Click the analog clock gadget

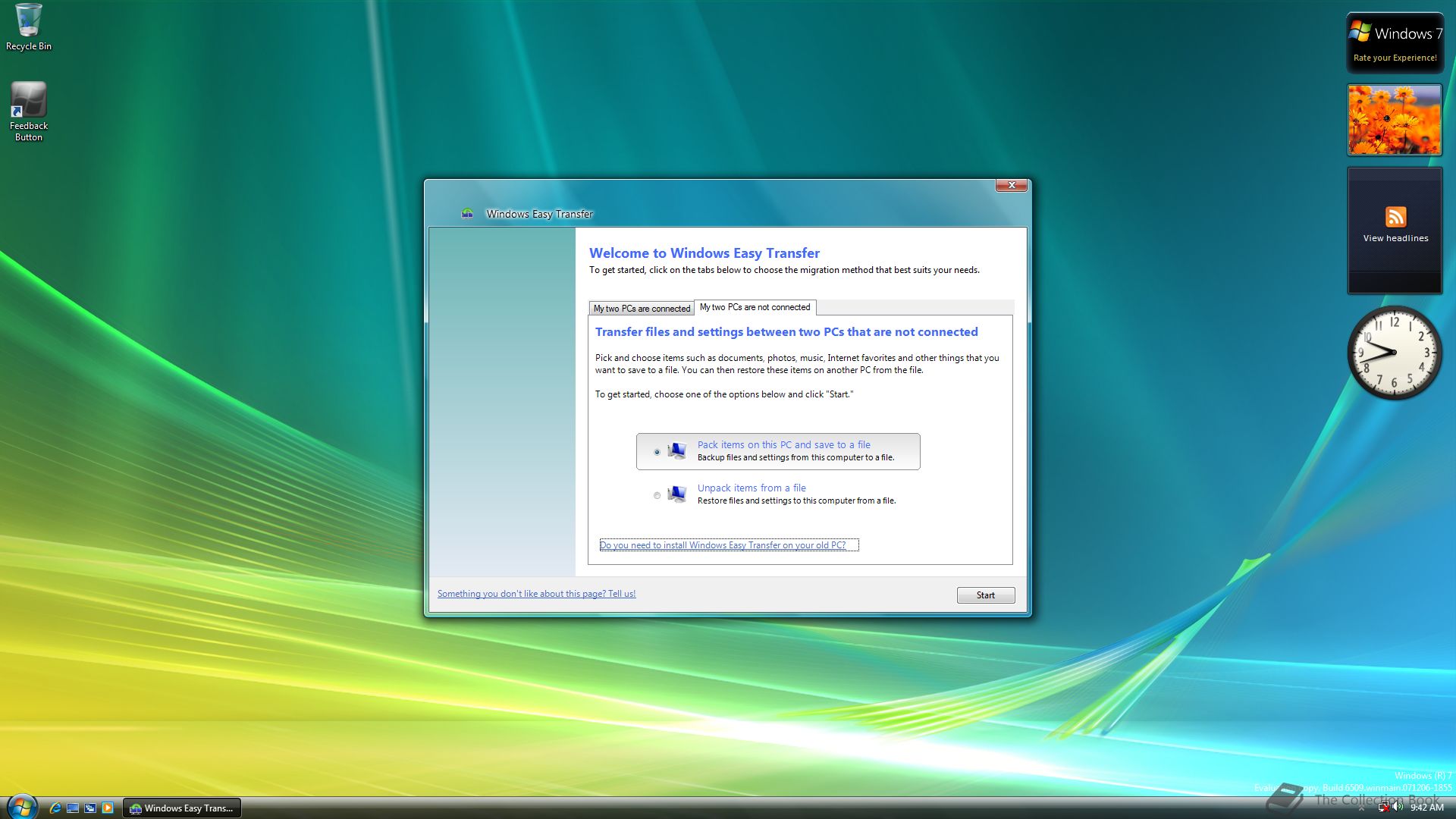1394,353
